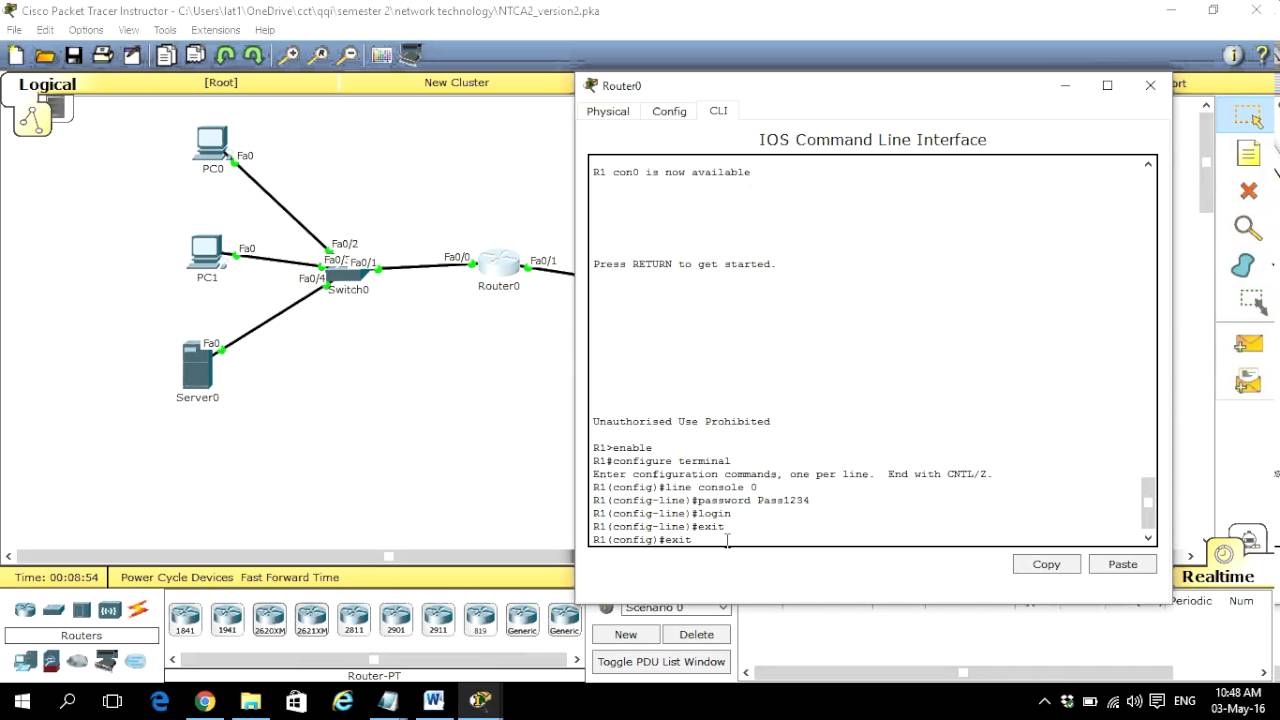Open the File menu

(14, 30)
